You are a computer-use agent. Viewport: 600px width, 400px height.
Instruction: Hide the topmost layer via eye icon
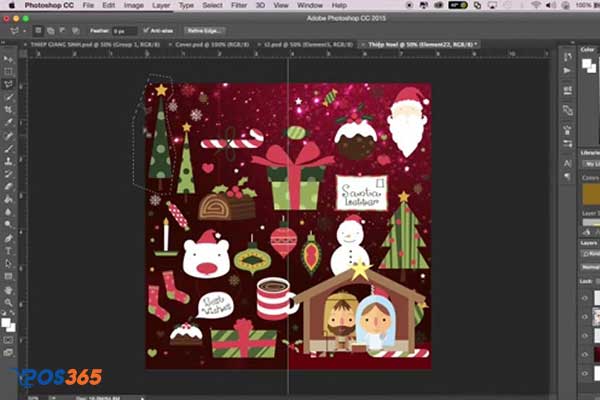[585, 298]
